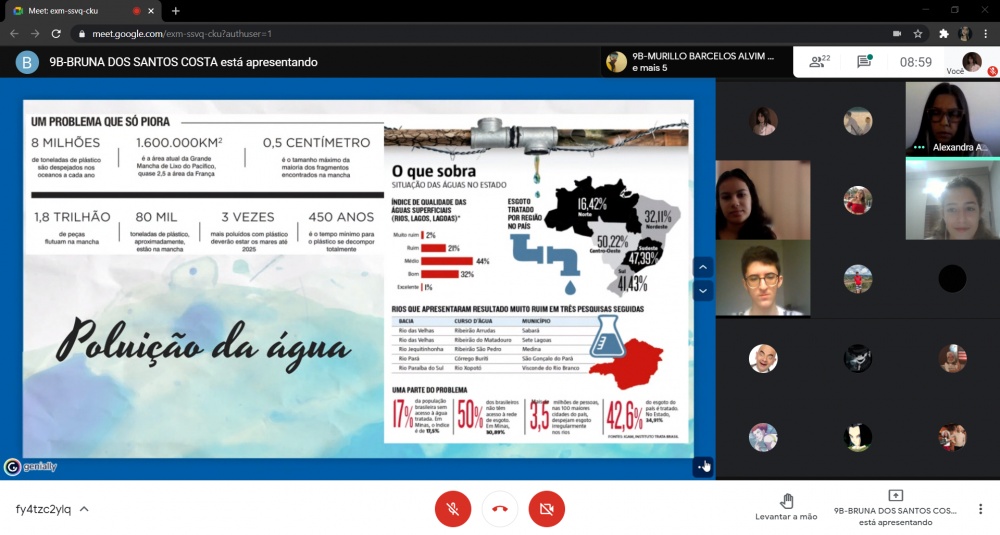The image size is (1000, 535).
Task: Open the participants list icon
Action: click(820, 62)
